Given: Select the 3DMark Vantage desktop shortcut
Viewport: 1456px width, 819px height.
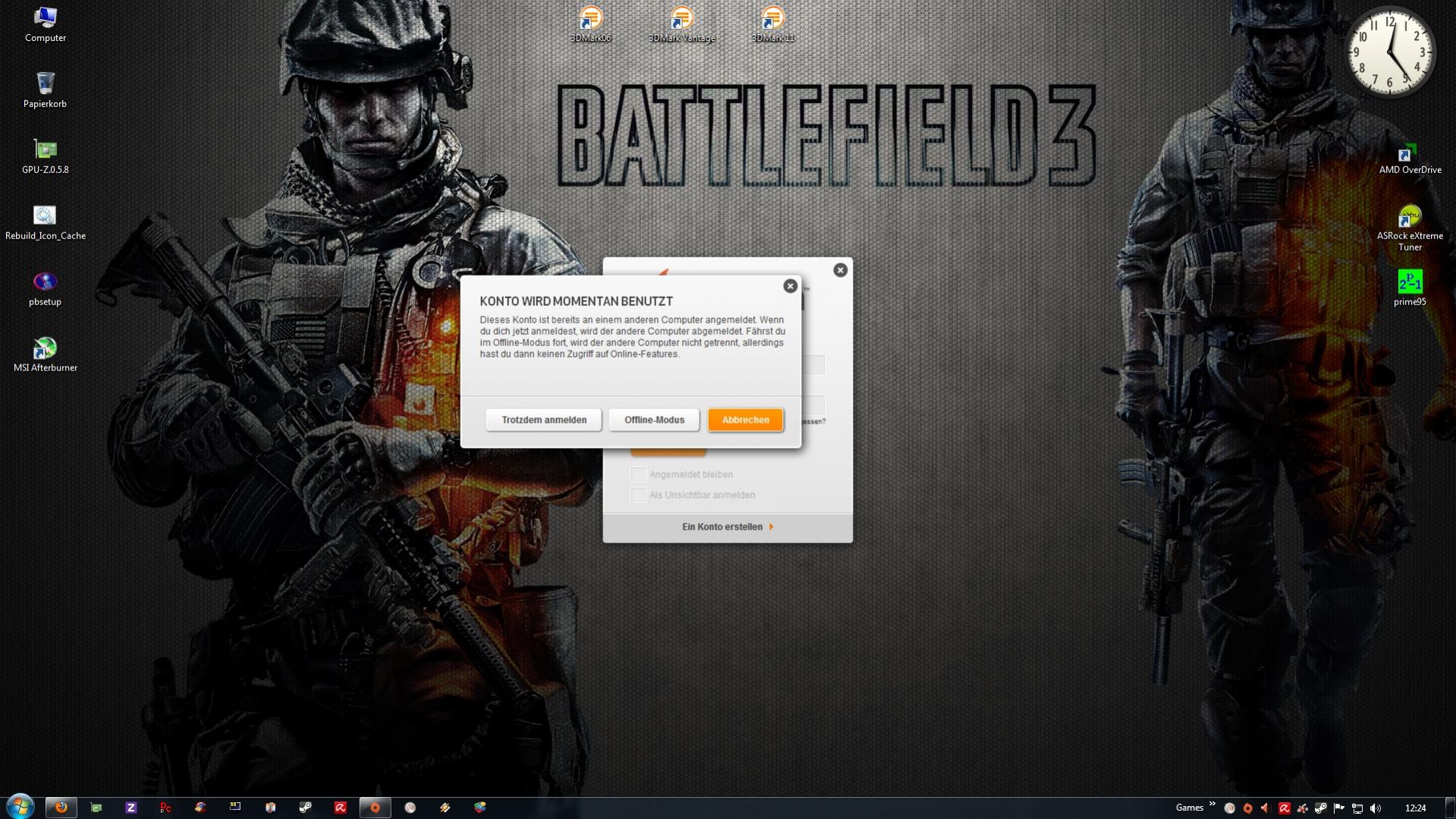Looking at the screenshot, I should tap(681, 24).
